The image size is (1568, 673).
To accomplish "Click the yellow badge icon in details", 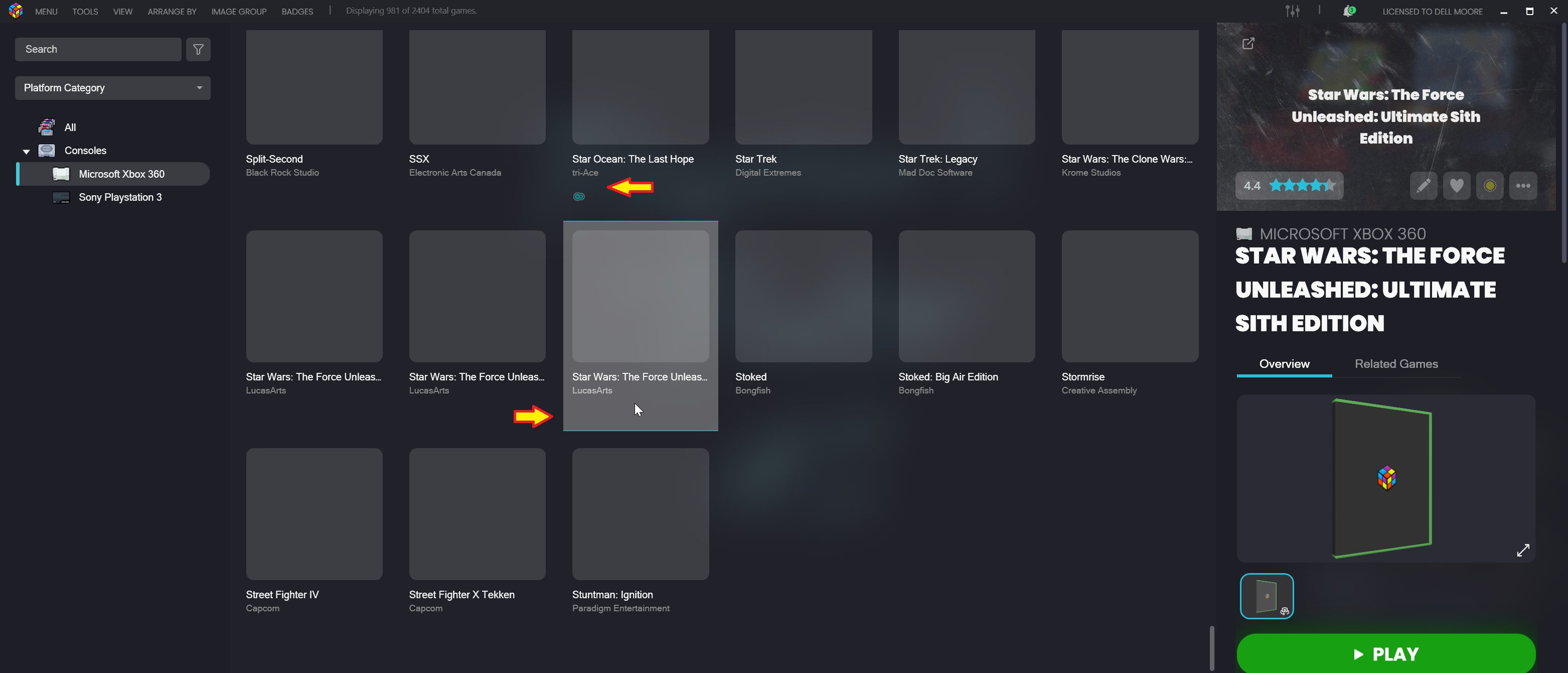I will click(1489, 186).
